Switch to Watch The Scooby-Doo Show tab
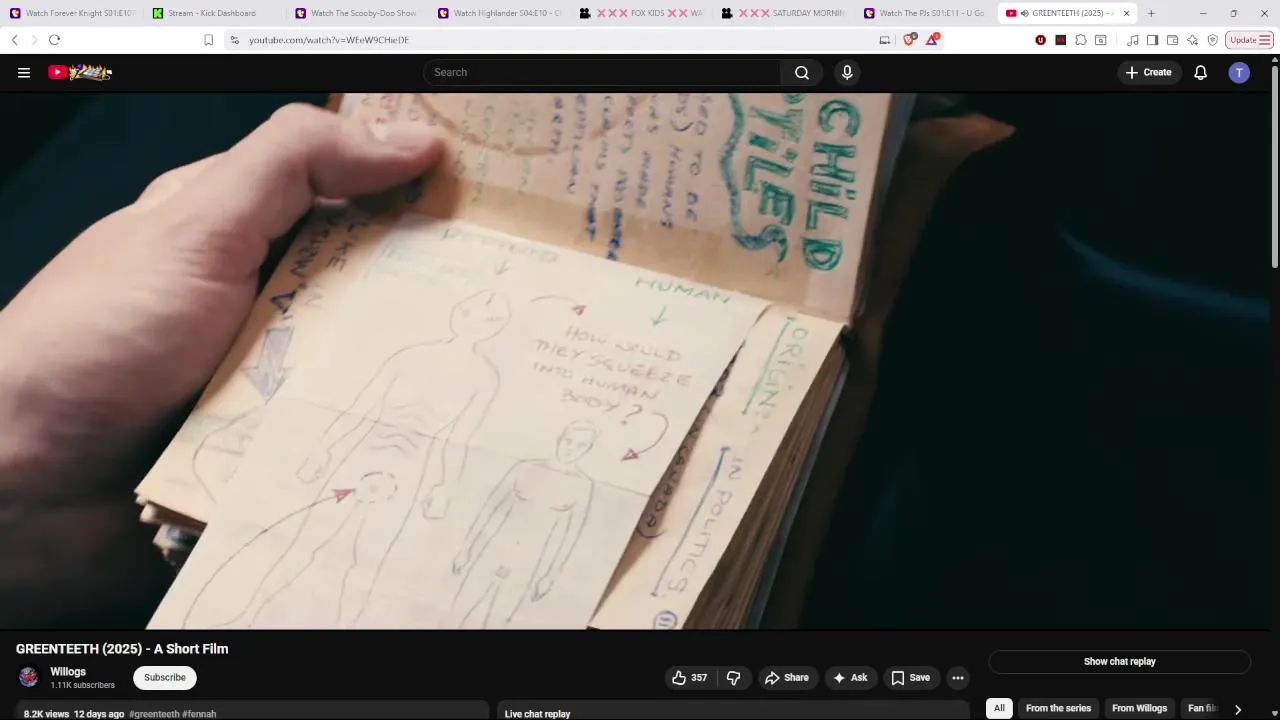 [x=357, y=13]
